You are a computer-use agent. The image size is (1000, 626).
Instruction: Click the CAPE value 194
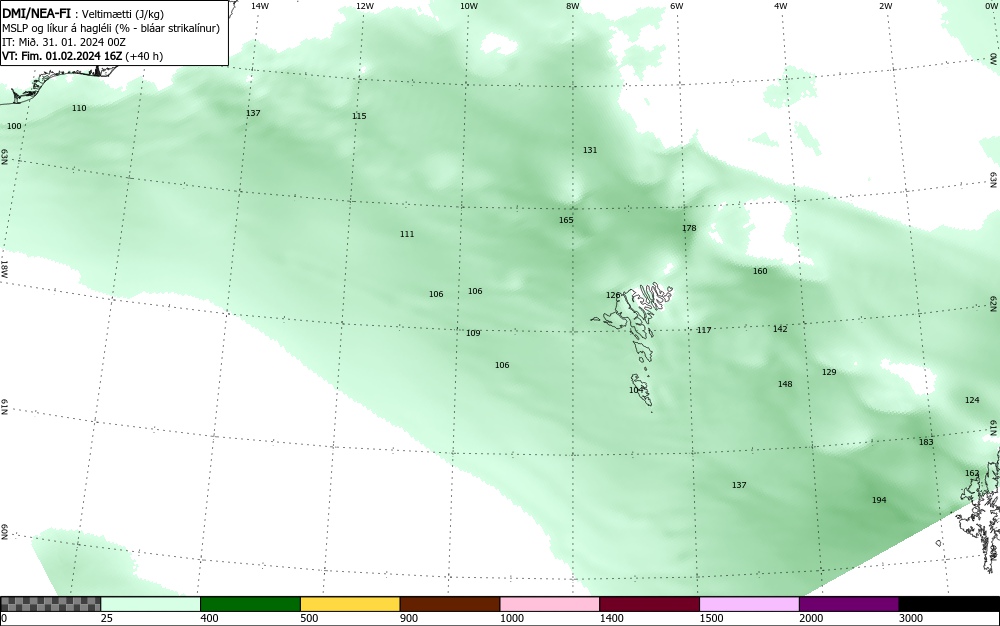879,500
